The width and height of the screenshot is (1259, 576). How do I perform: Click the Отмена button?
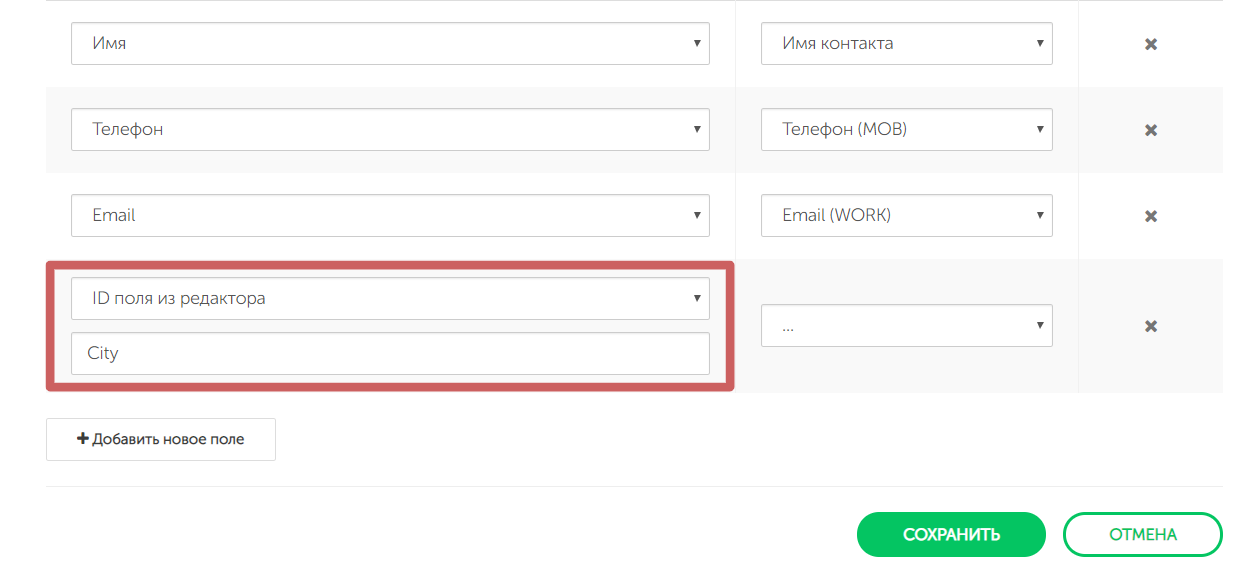pyautogui.click(x=1142, y=535)
